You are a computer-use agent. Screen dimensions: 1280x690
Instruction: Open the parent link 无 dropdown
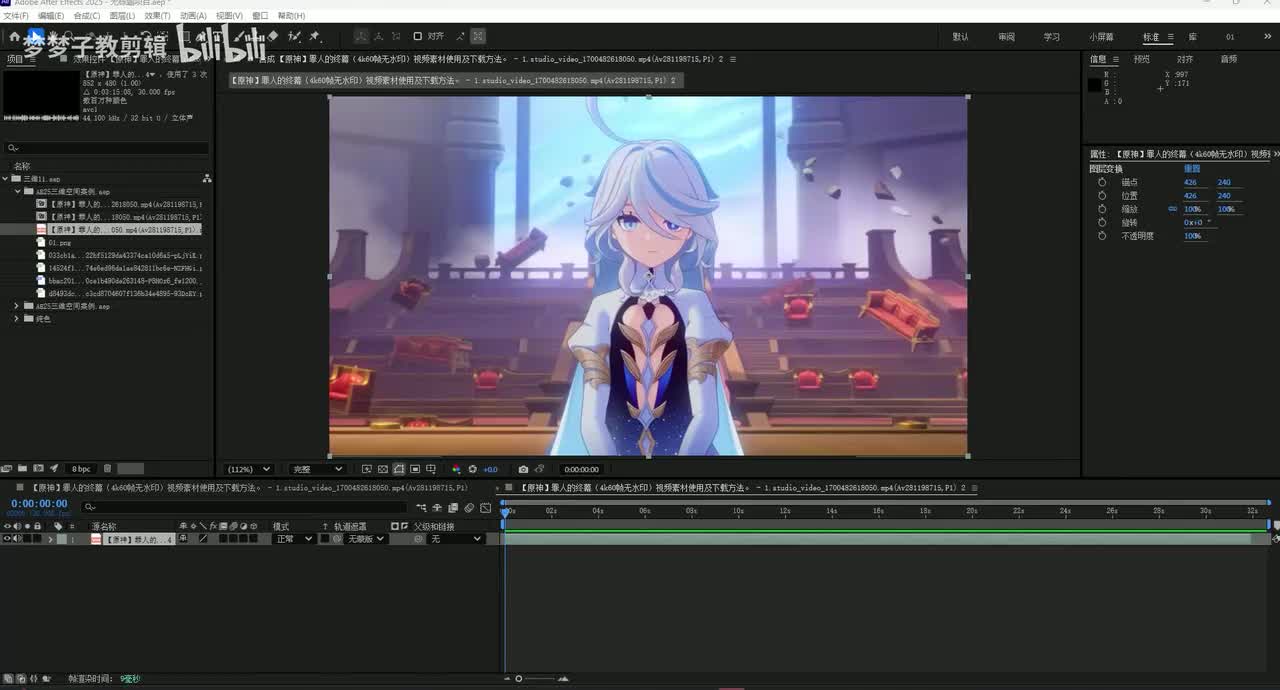click(455, 539)
